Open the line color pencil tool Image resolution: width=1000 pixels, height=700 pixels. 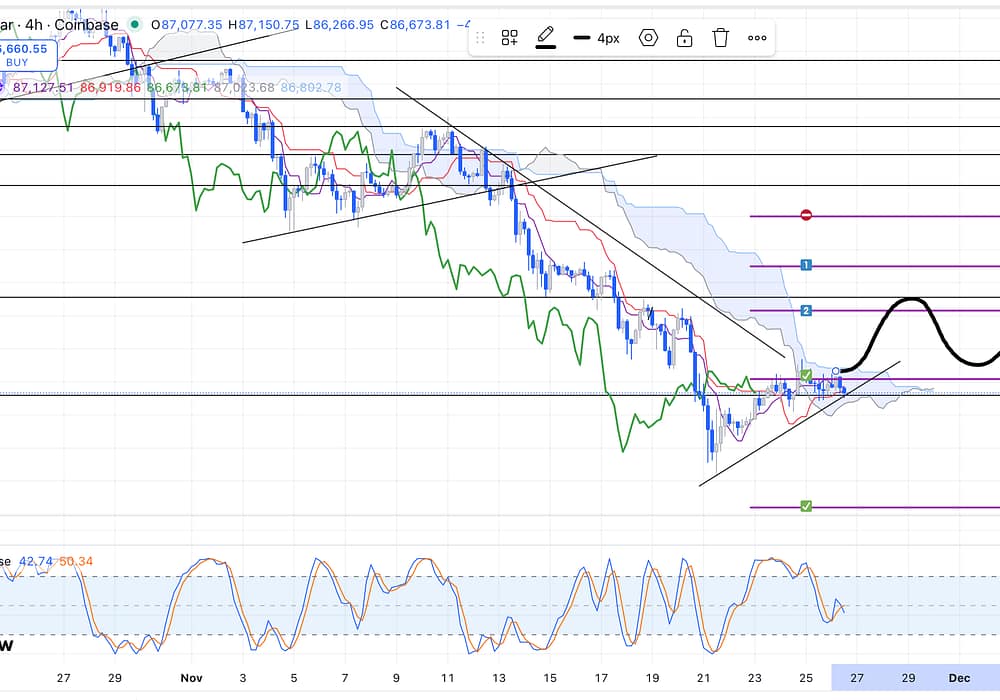[545, 38]
